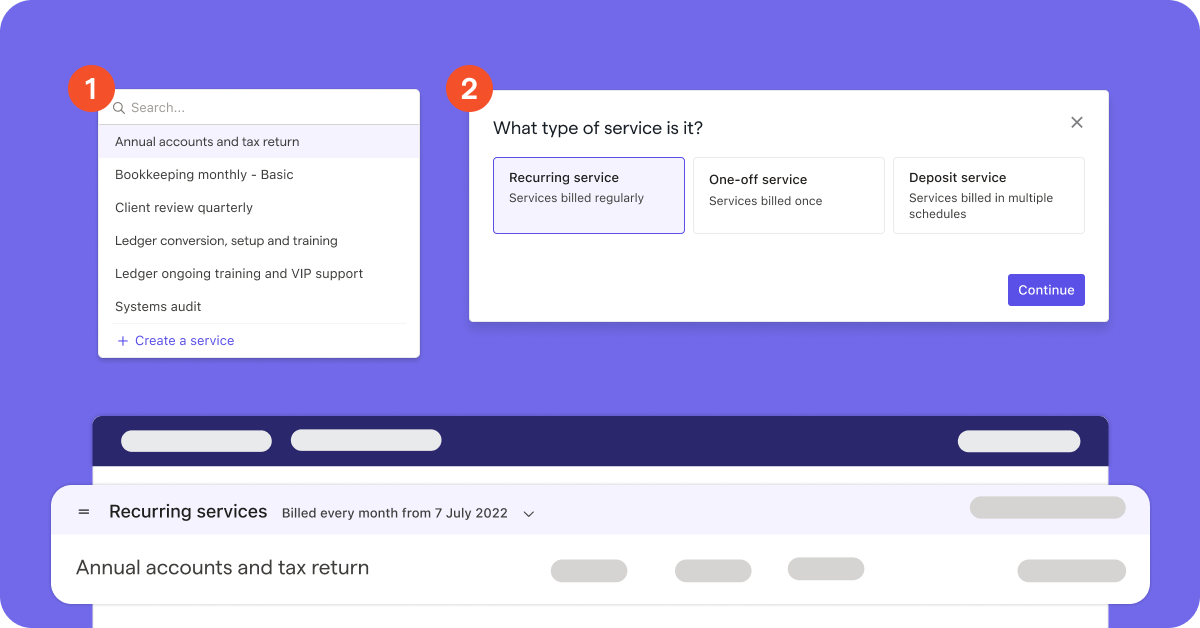Pick the Systems audit service
The height and width of the screenshot is (628, 1200).
click(158, 307)
